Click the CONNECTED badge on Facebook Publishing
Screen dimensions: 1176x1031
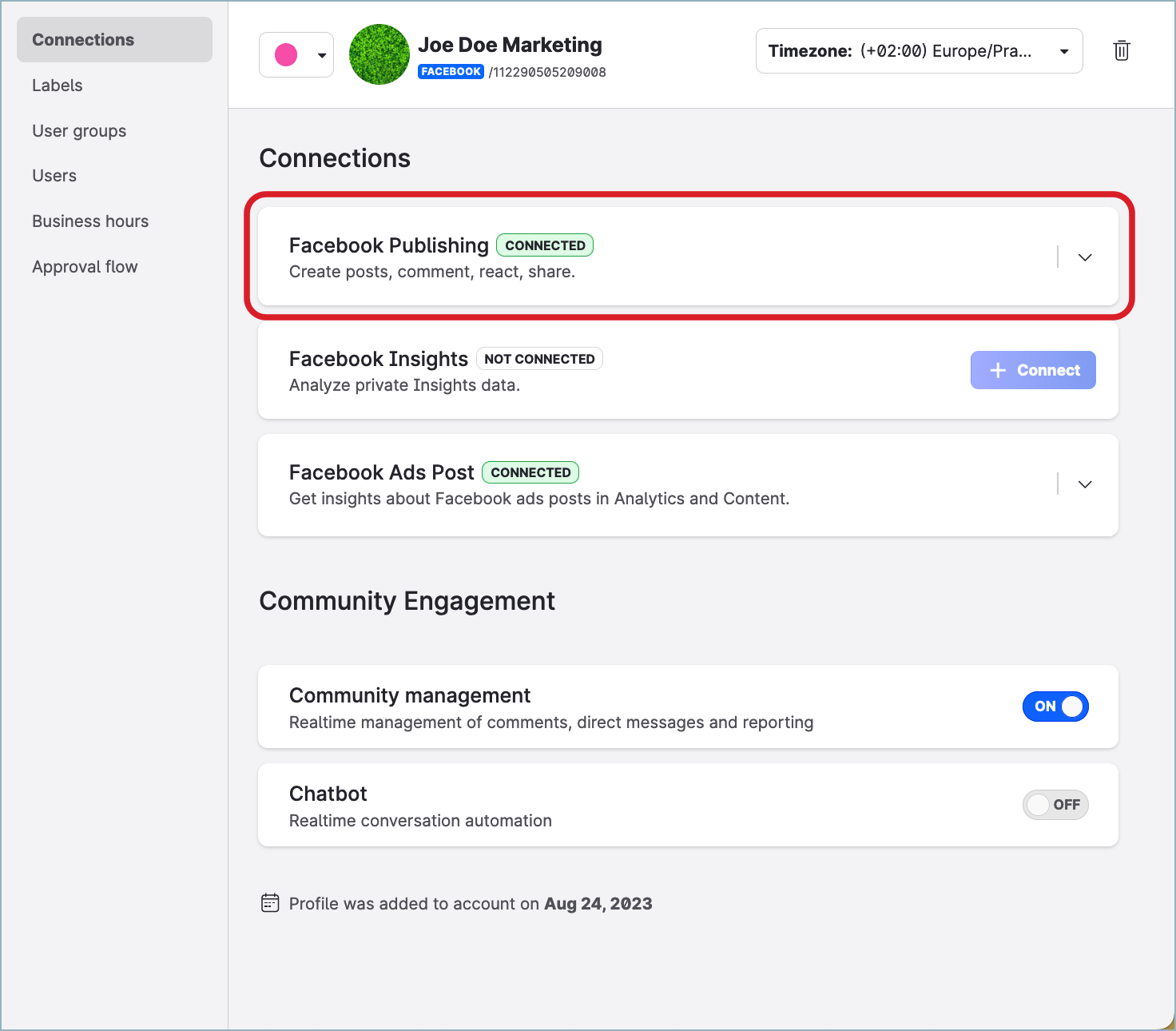pos(545,245)
